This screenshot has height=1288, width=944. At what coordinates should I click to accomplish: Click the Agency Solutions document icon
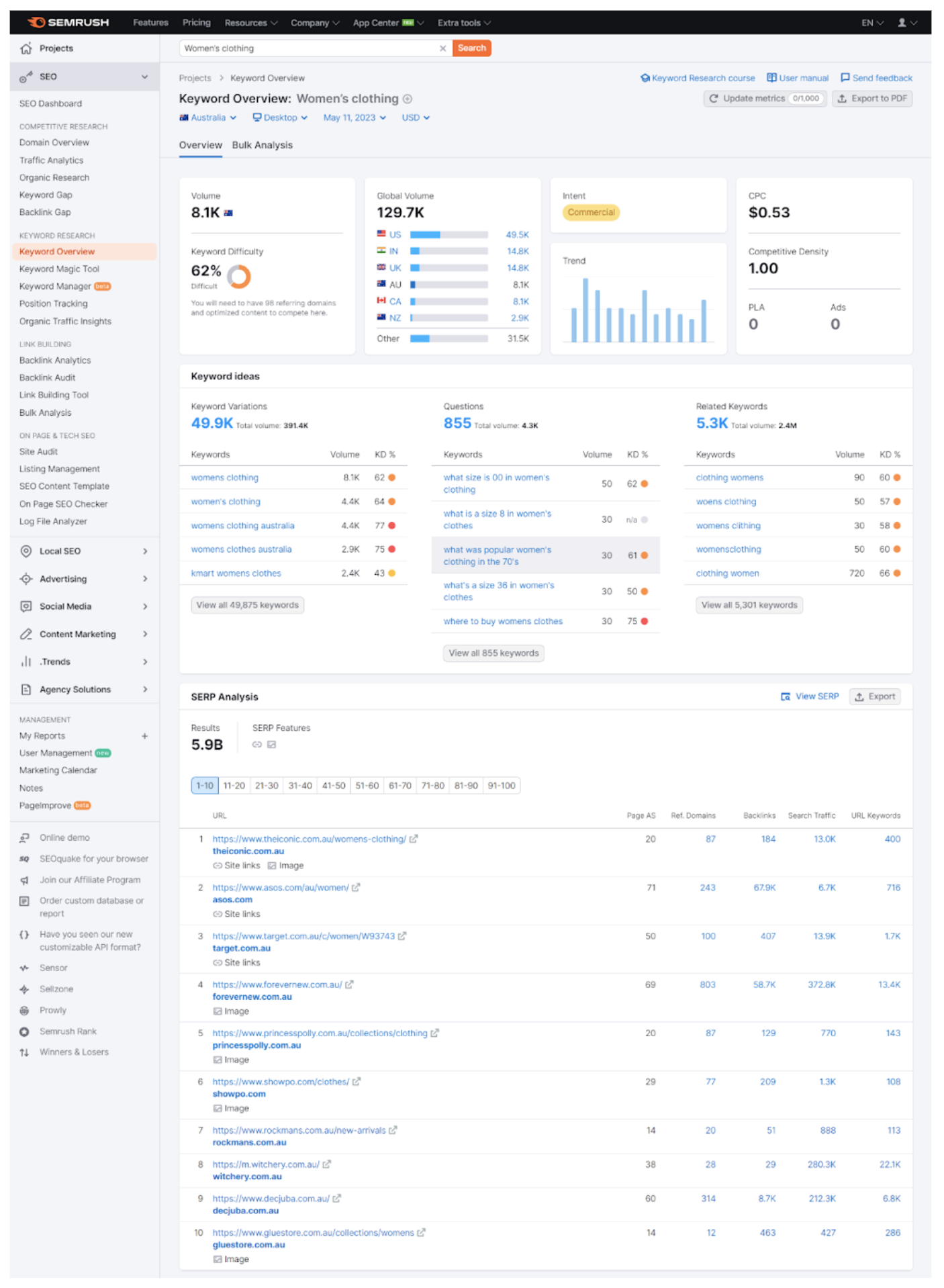[26, 690]
